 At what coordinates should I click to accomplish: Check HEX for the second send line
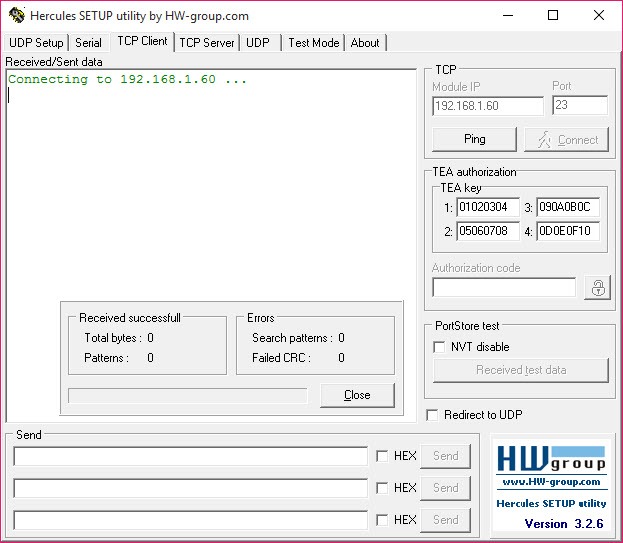(382, 488)
